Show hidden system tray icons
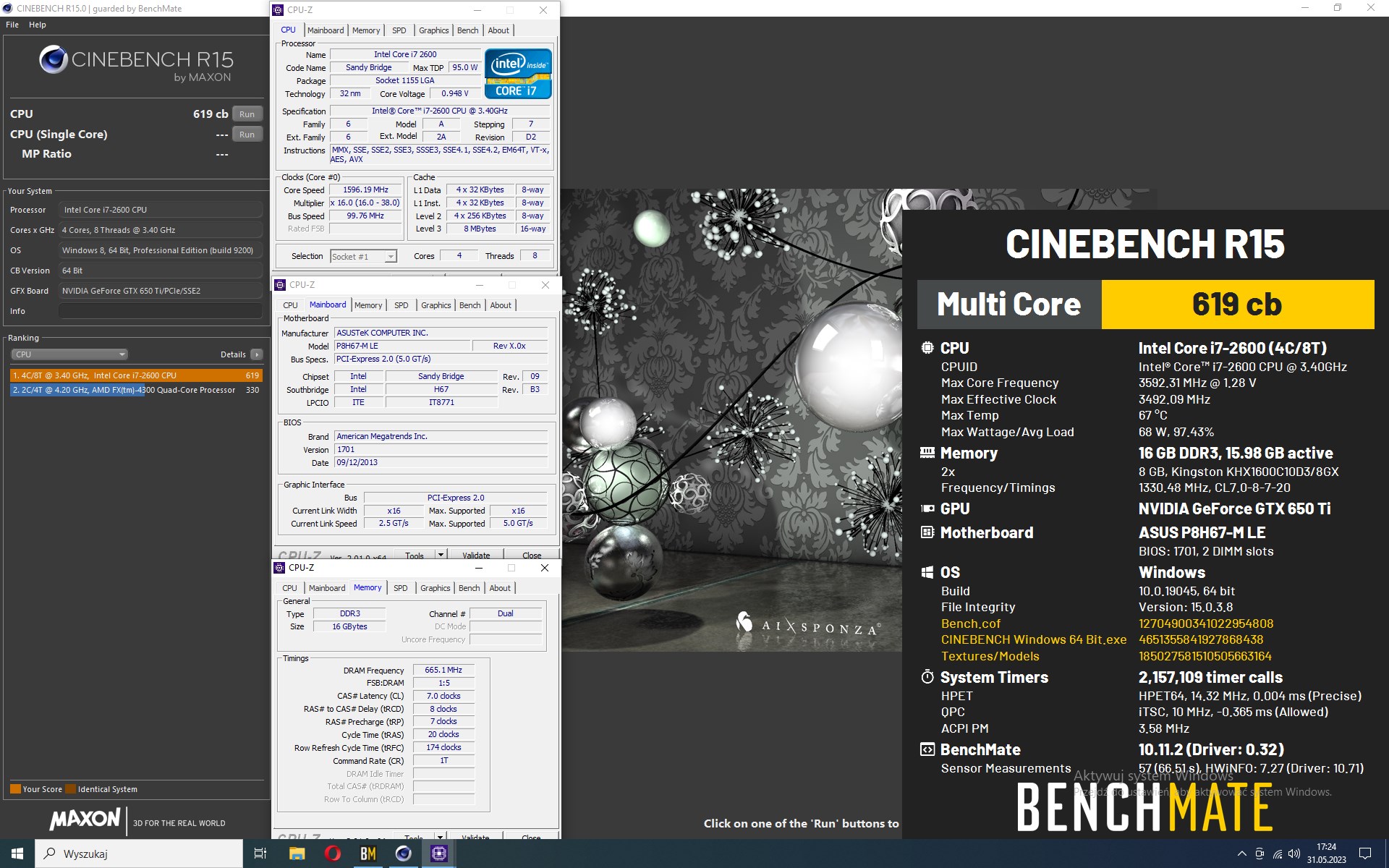This screenshot has height=868, width=1389. pyautogui.click(x=1241, y=854)
